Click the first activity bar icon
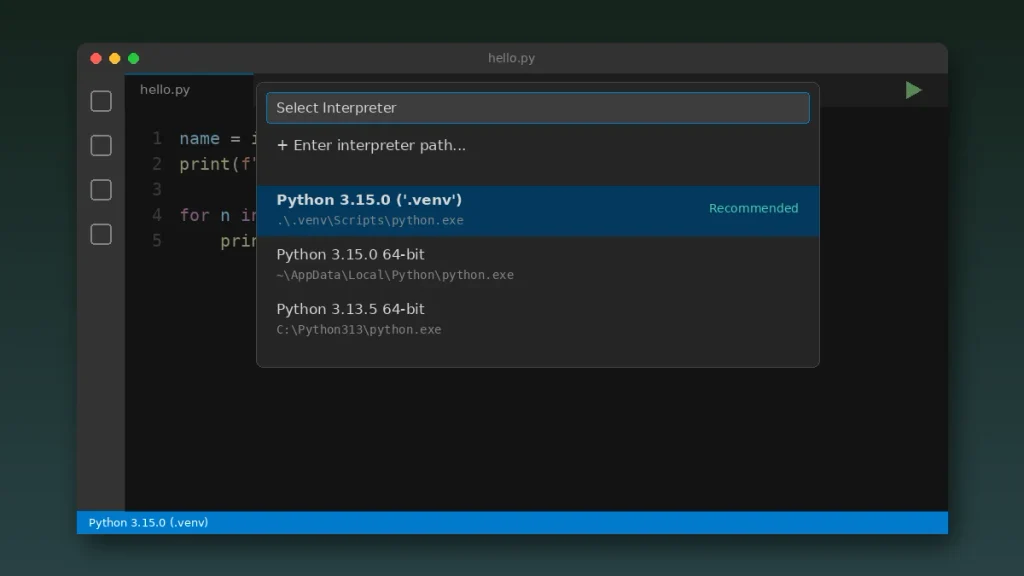Viewport: 1024px width, 576px height. coord(101,101)
